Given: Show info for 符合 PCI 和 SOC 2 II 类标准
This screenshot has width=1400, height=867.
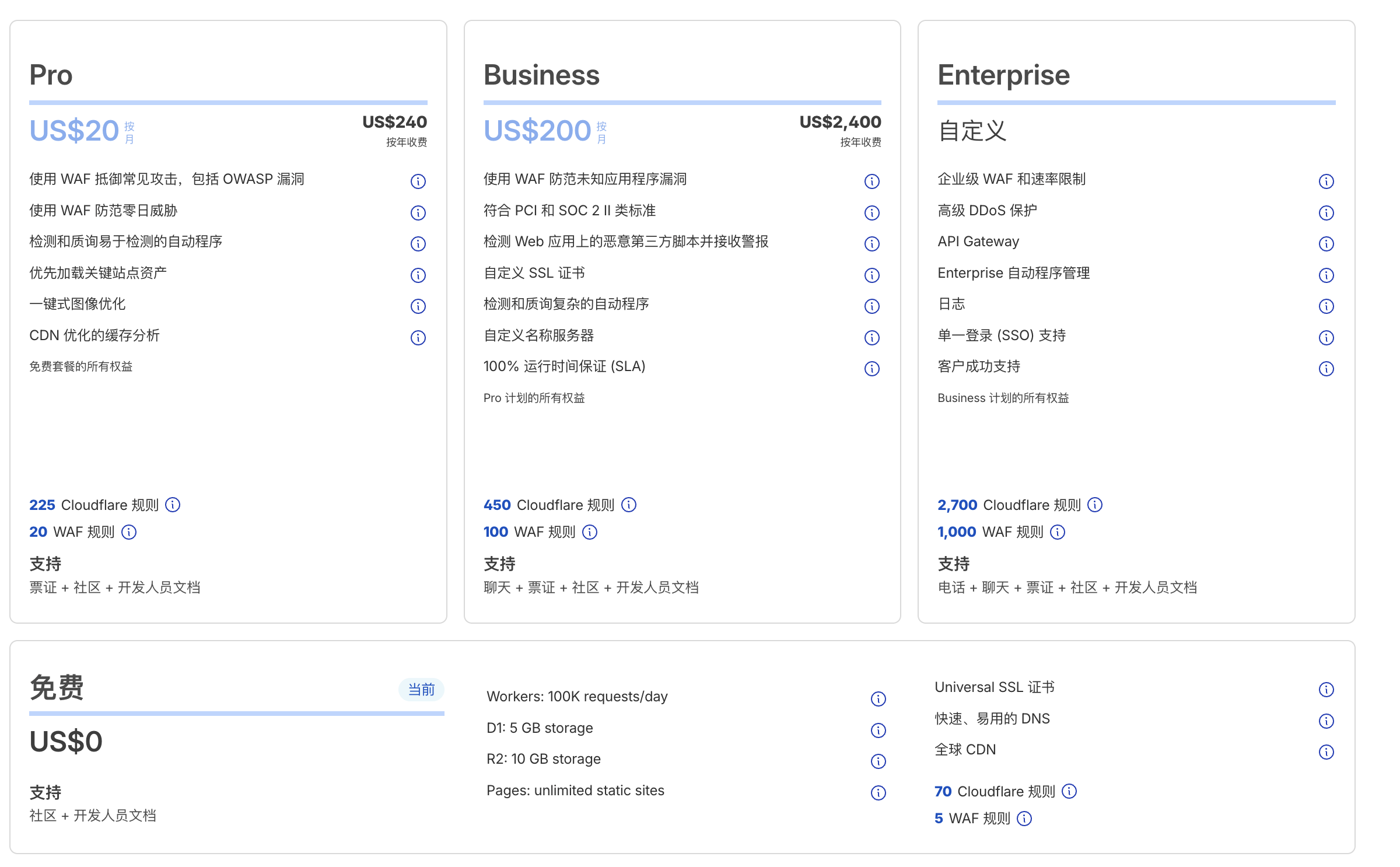Looking at the screenshot, I should click(x=872, y=213).
